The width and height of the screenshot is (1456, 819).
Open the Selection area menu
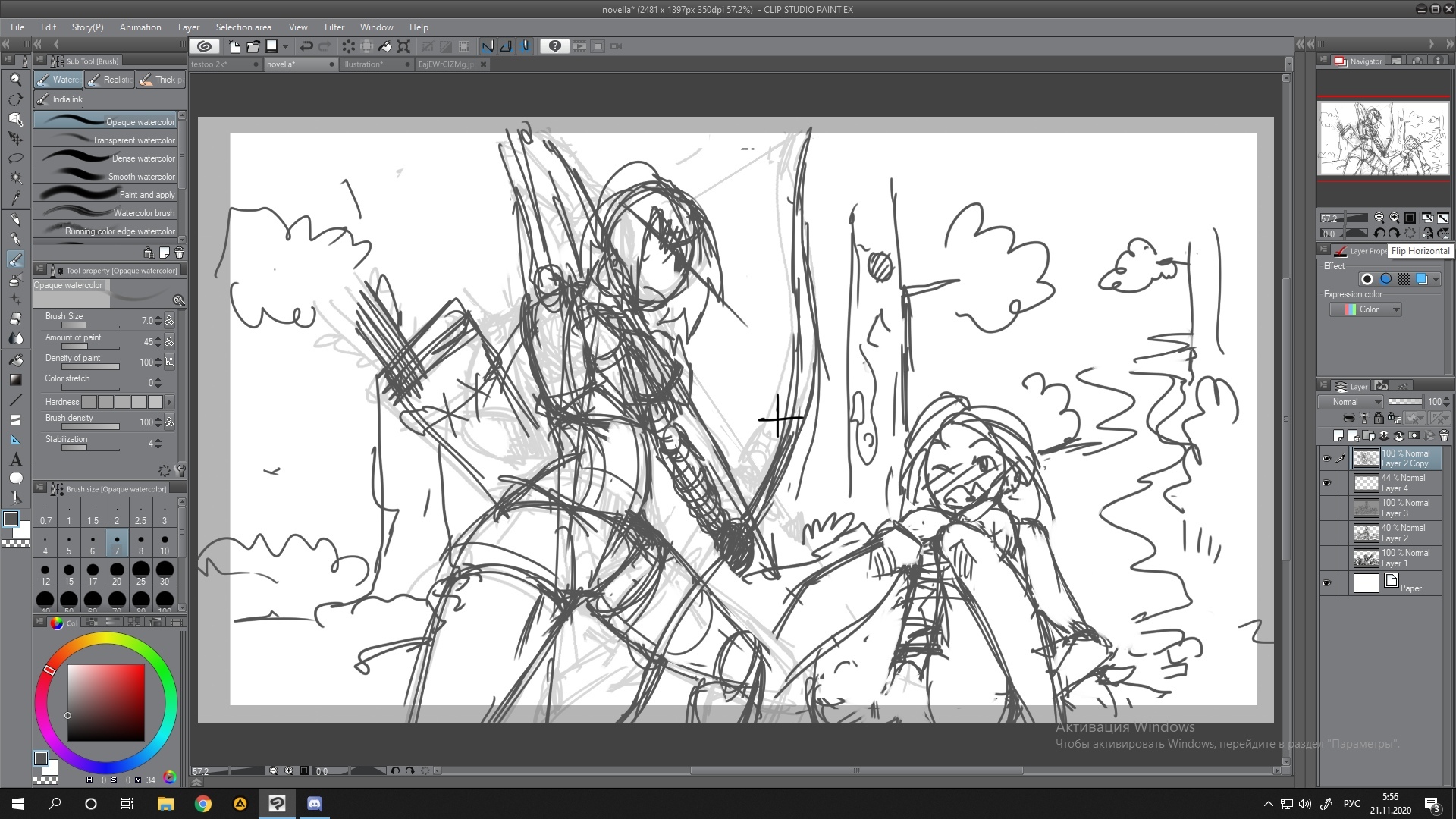tap(243, 27)
